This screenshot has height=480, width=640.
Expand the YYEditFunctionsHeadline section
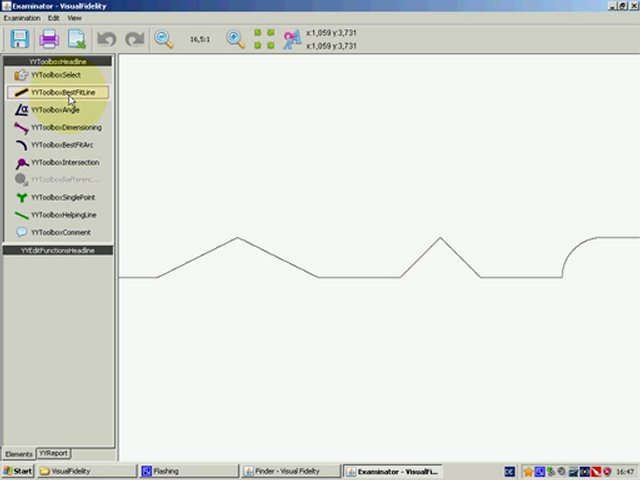58,250
